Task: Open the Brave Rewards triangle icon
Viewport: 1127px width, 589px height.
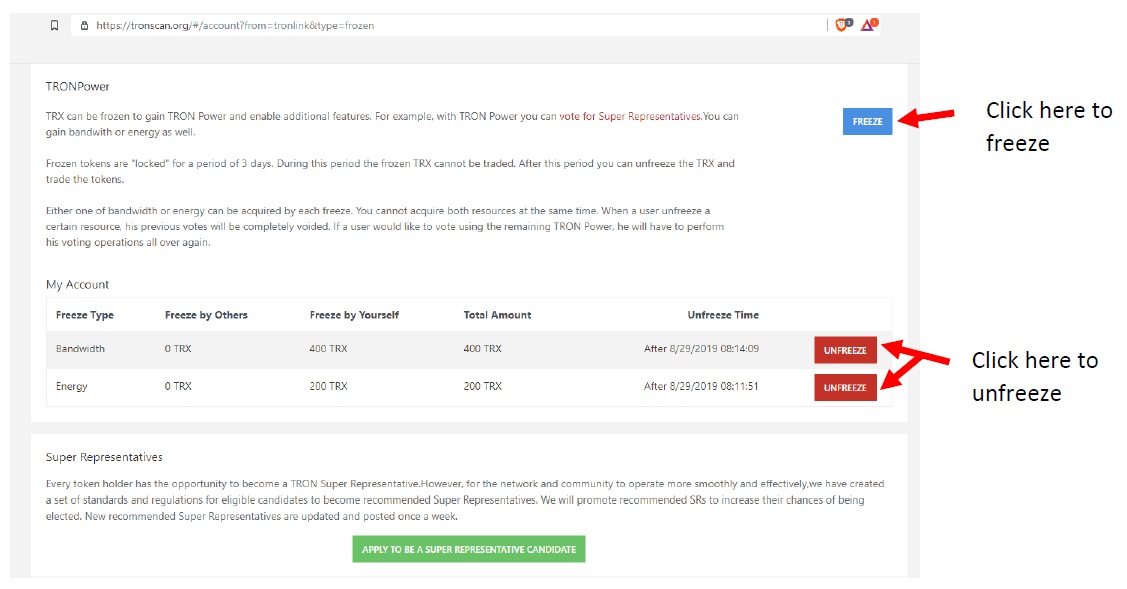Action: click(869, 25)
